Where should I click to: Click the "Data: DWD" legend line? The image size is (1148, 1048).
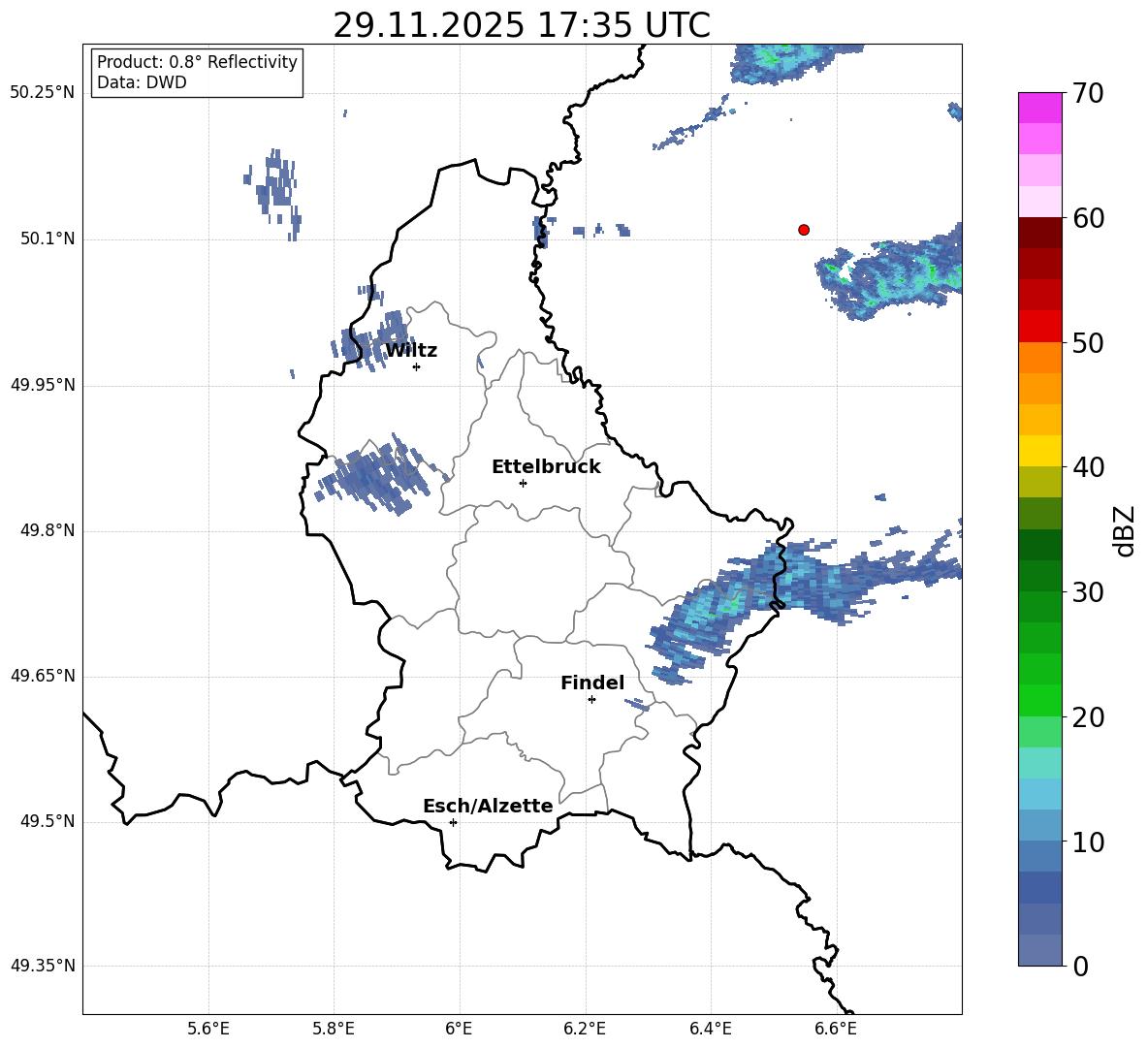(x=142, y=82)
